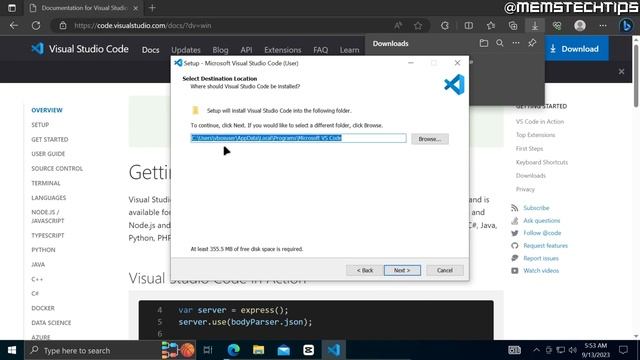
Task: Open the browser profile avatar
Action: [580, 25]
